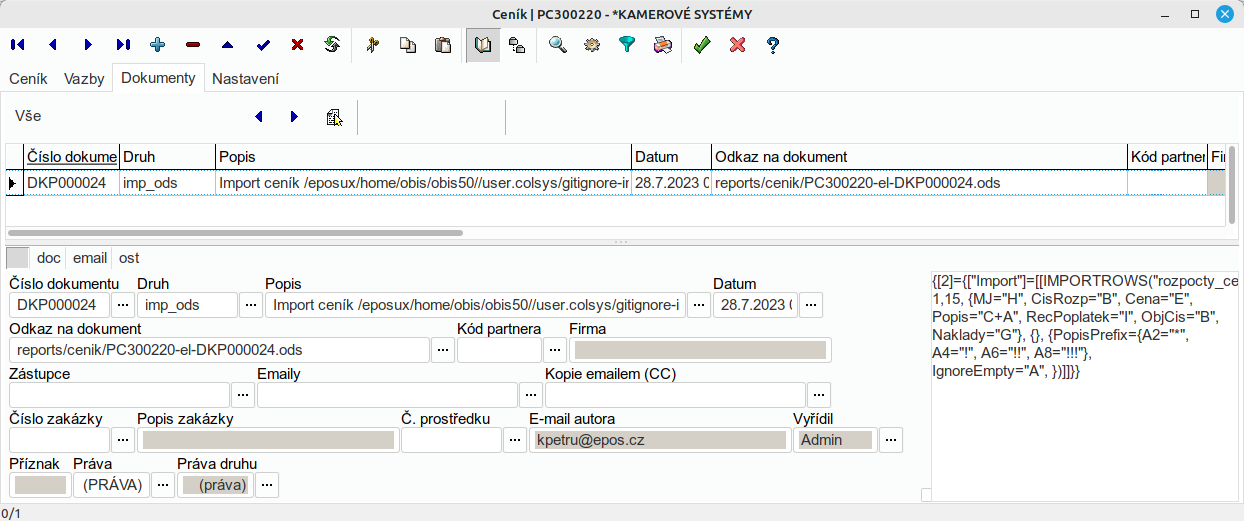The width and height of the screenshot is (1244, 521).
Task: Open search with magnifying glass icon
Action: click(557, 45)
